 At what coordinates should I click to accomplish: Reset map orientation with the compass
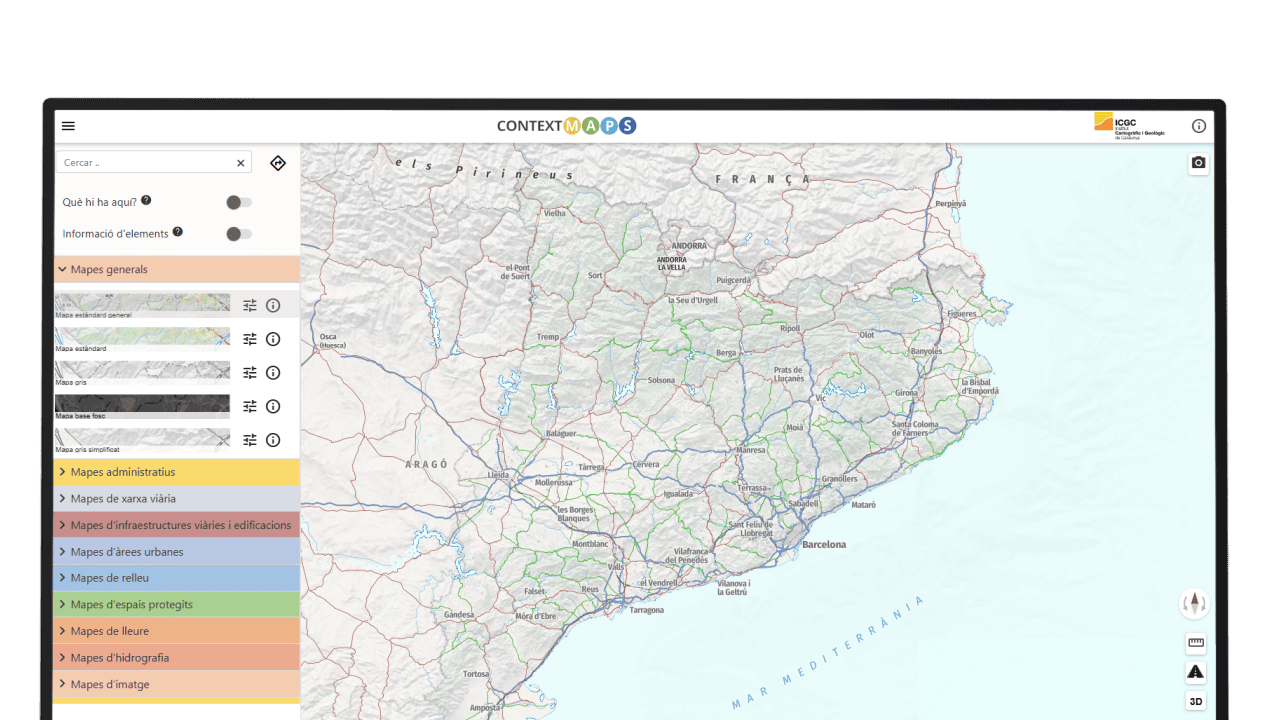pos(1194,604)
